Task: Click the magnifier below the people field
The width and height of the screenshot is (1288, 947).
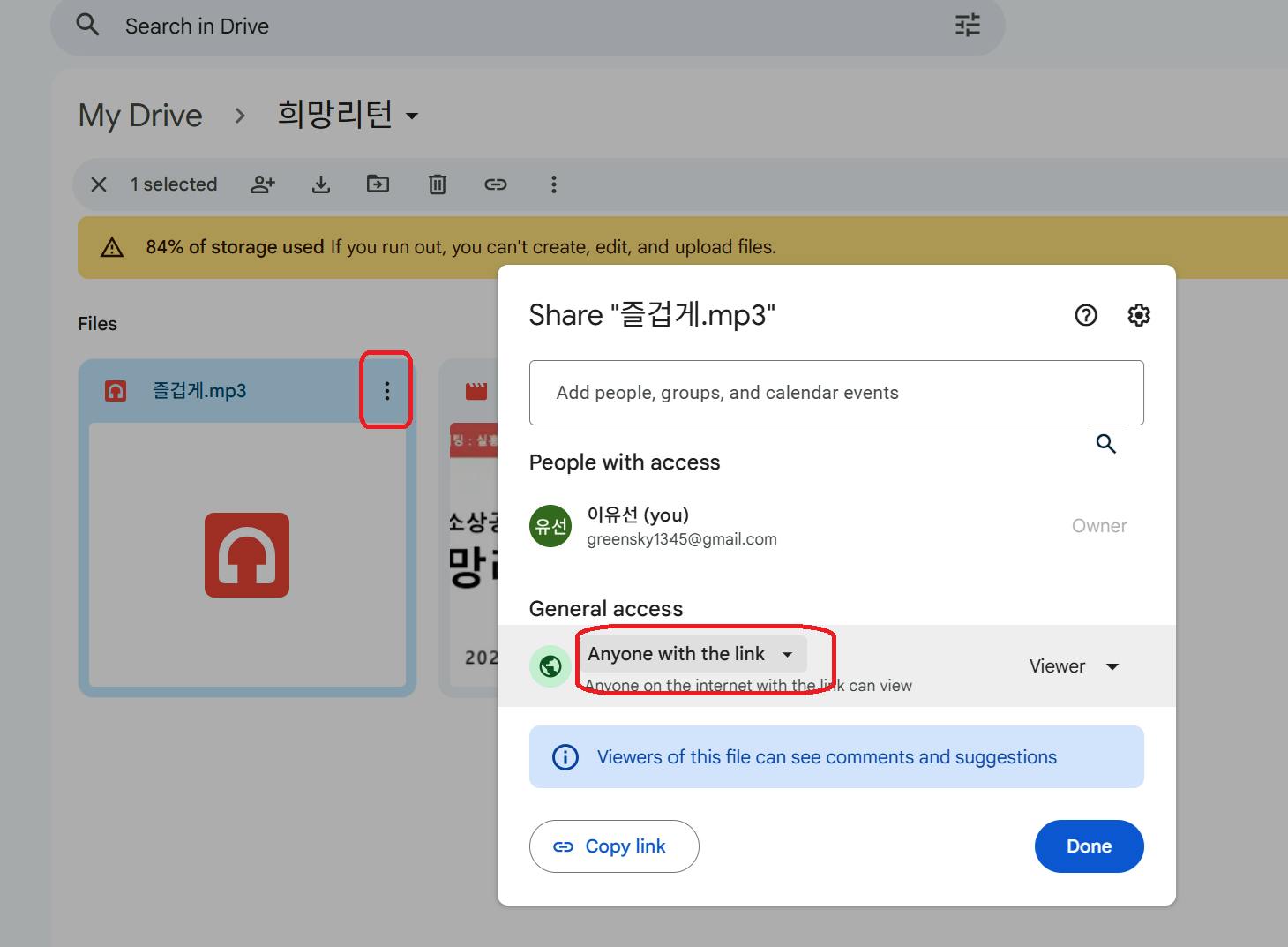Action: click(x=1106, y=444)
